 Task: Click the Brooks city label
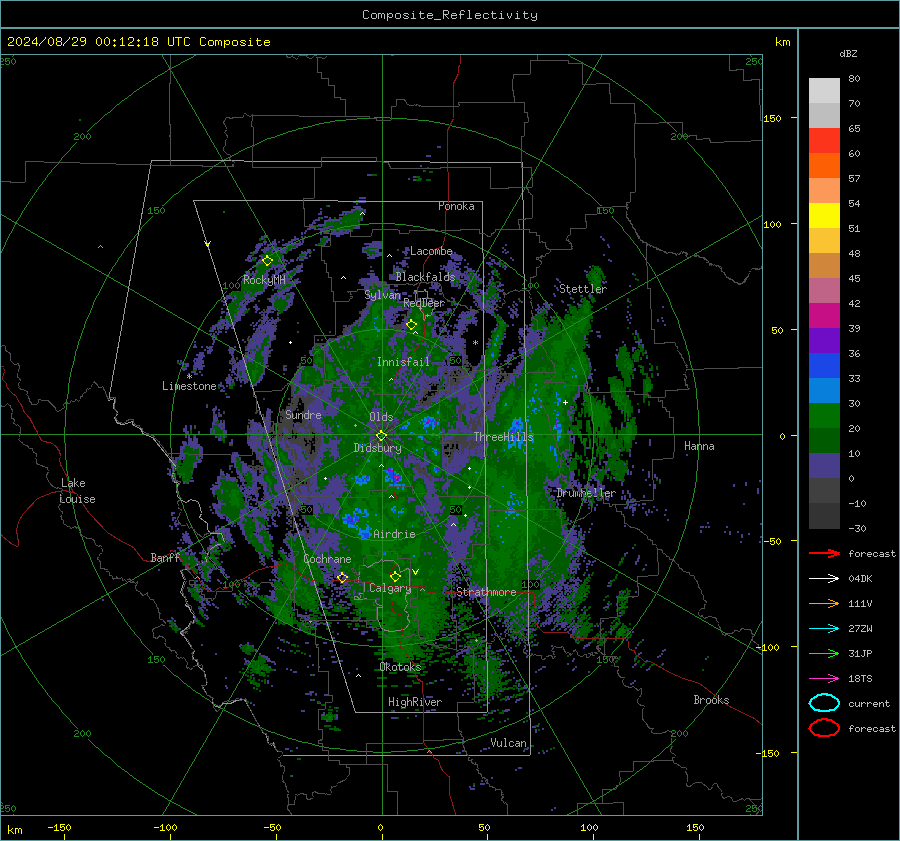[711, 700]
